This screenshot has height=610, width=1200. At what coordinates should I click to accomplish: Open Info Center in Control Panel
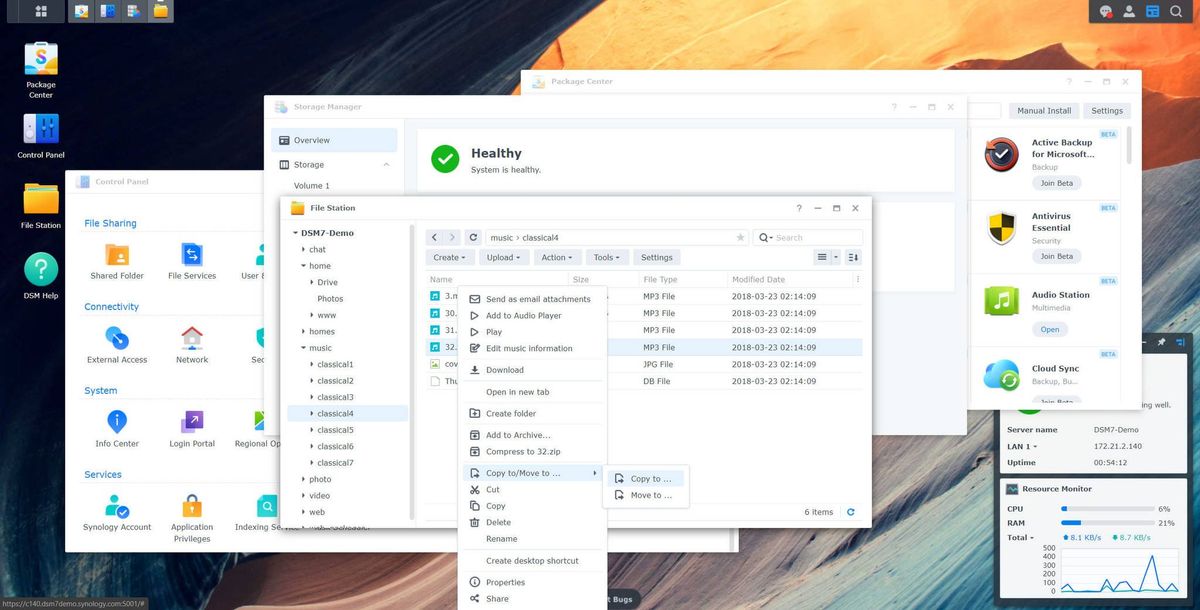tap(117, 429)
